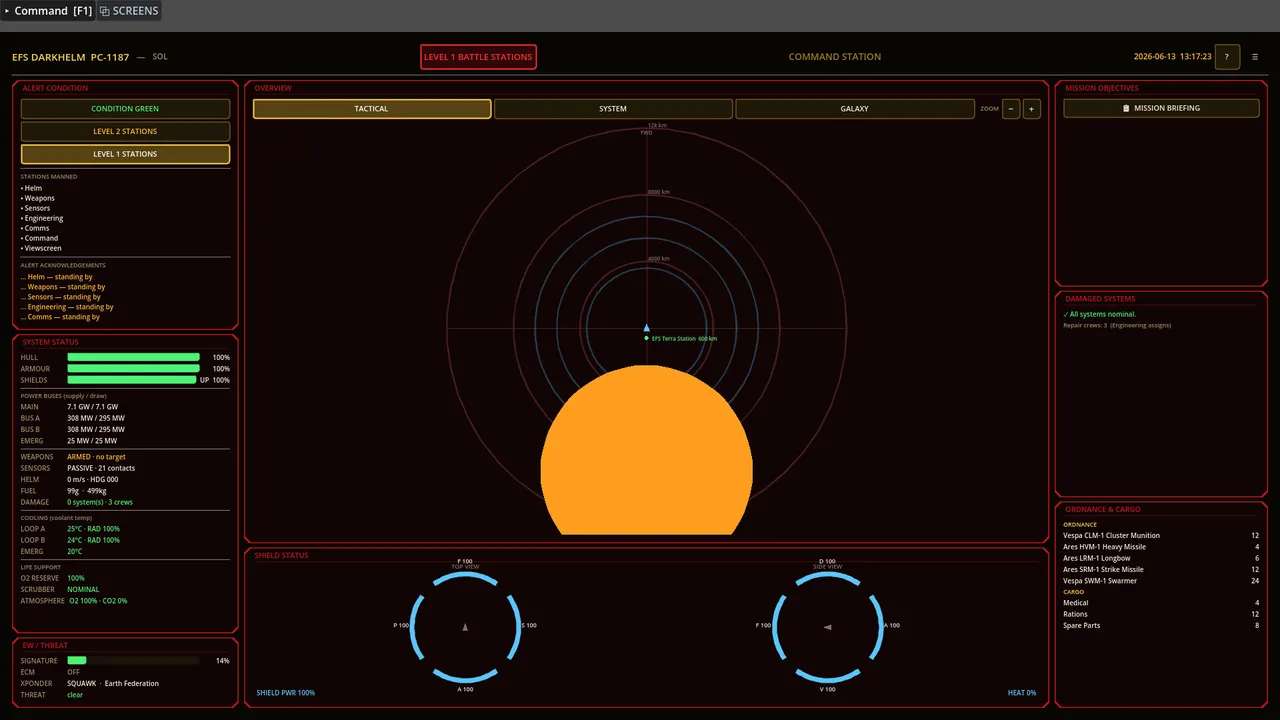
Task: Click the zoom out minus button
Action: click(1011, 109)
